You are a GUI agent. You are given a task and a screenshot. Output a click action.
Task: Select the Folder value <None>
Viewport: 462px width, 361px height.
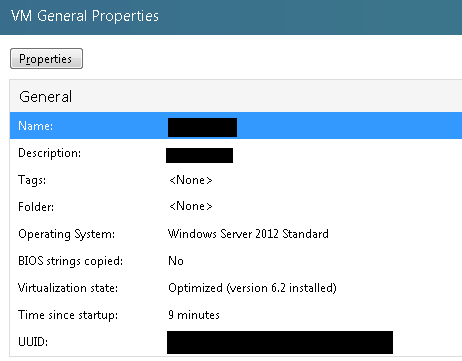(x=191, y=206)
